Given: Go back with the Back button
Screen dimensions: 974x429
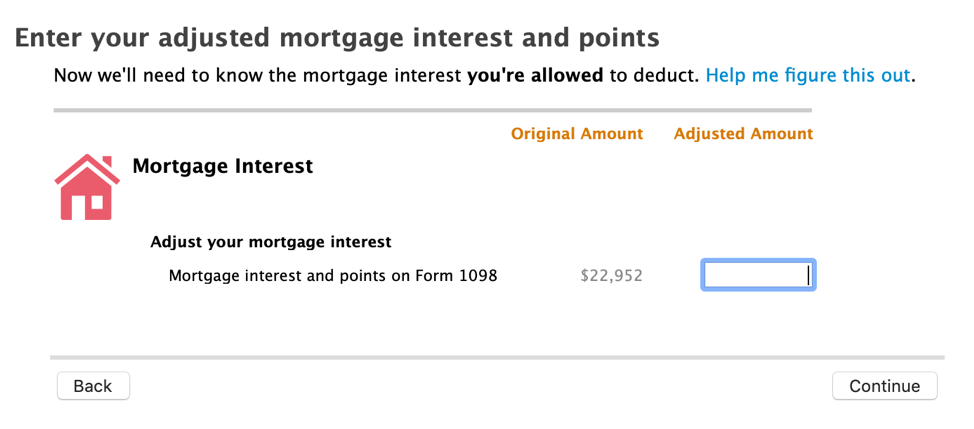Looking at the screenshot, I should pyautogui.click(x=93, y=386).
